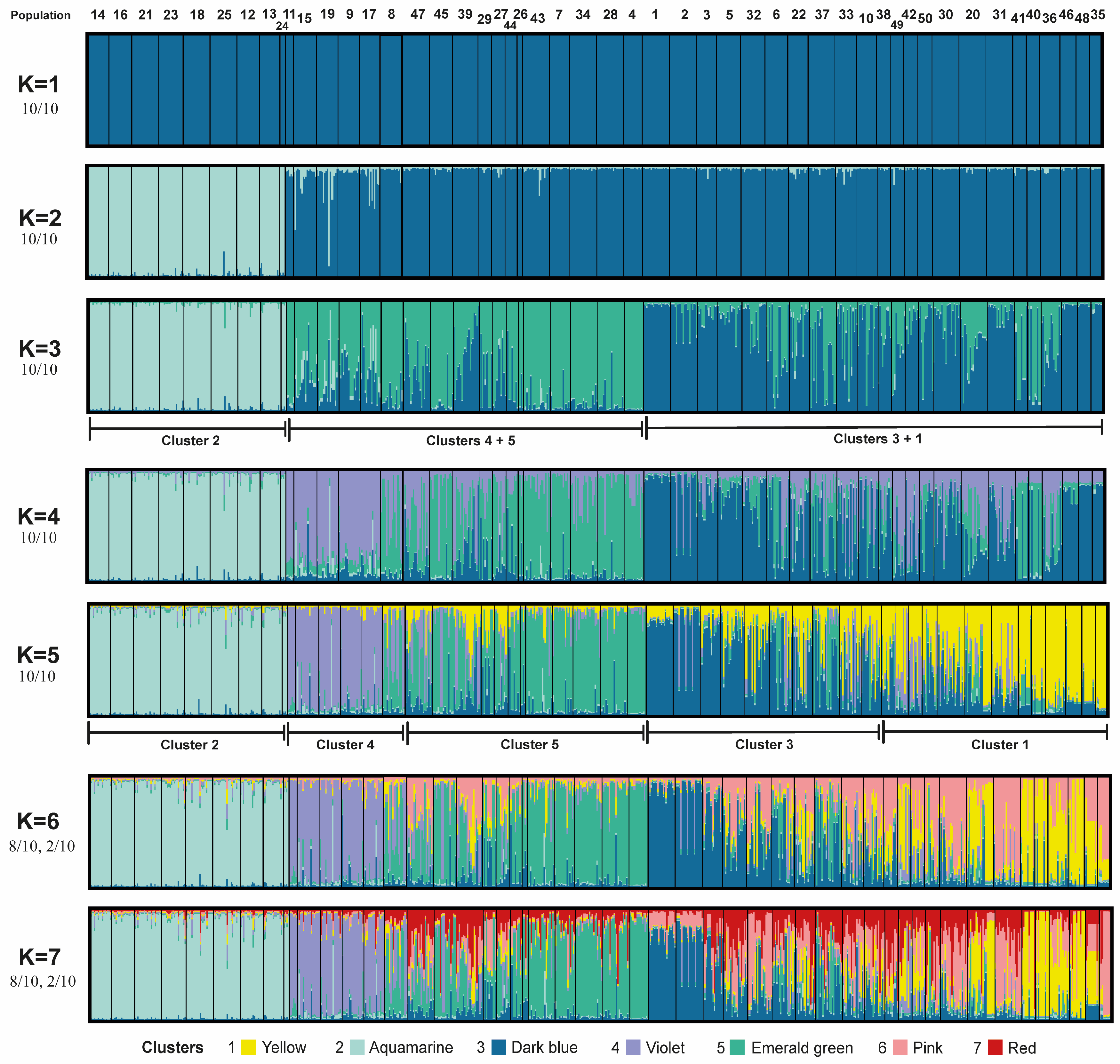Click the '8/10, 2/10' text under K=6
The image size is (1120, 1064).
[42, 846]
